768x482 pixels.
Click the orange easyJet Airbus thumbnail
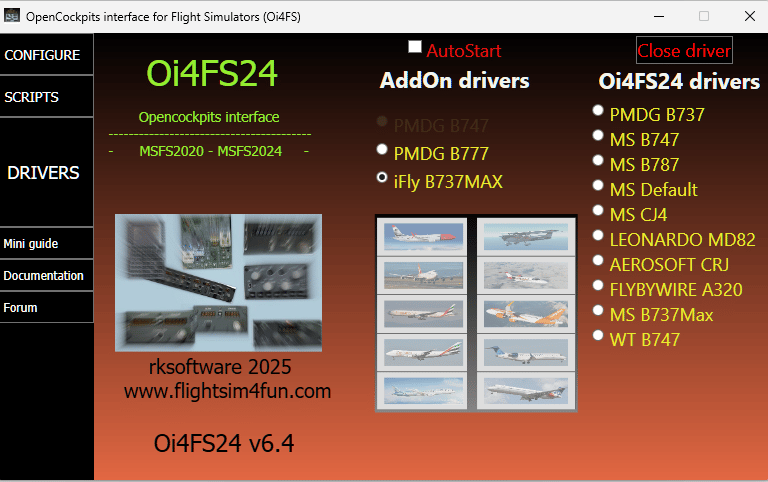coord(526,313)
